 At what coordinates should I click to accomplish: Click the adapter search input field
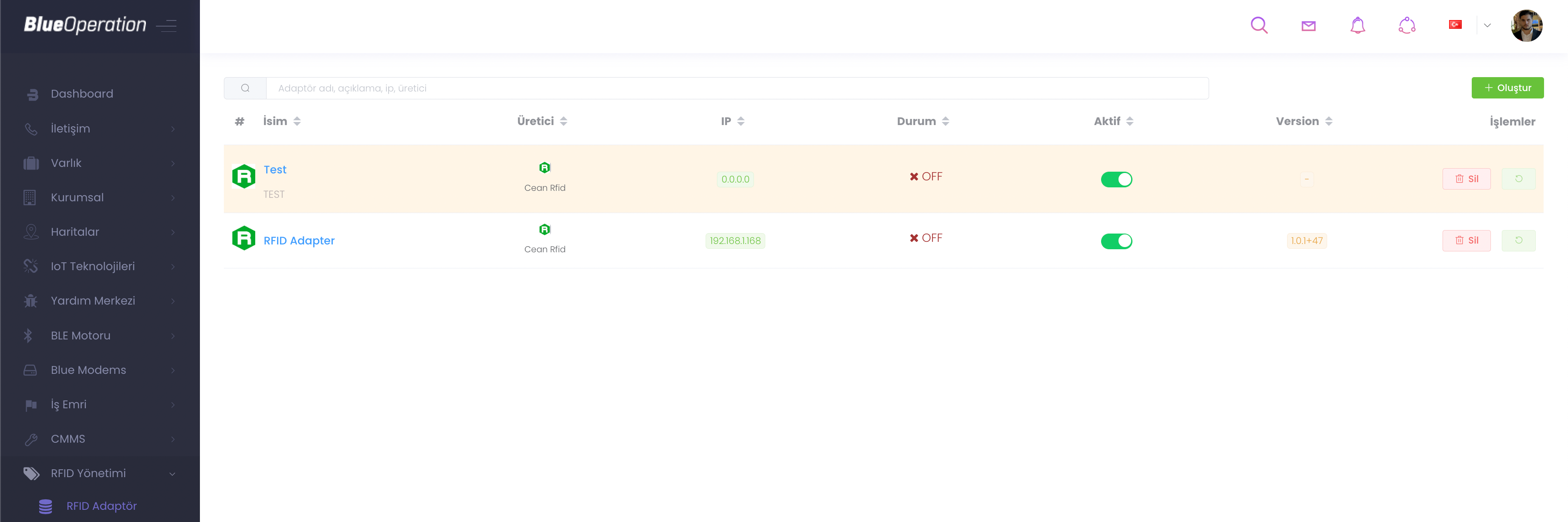(737, 88)
